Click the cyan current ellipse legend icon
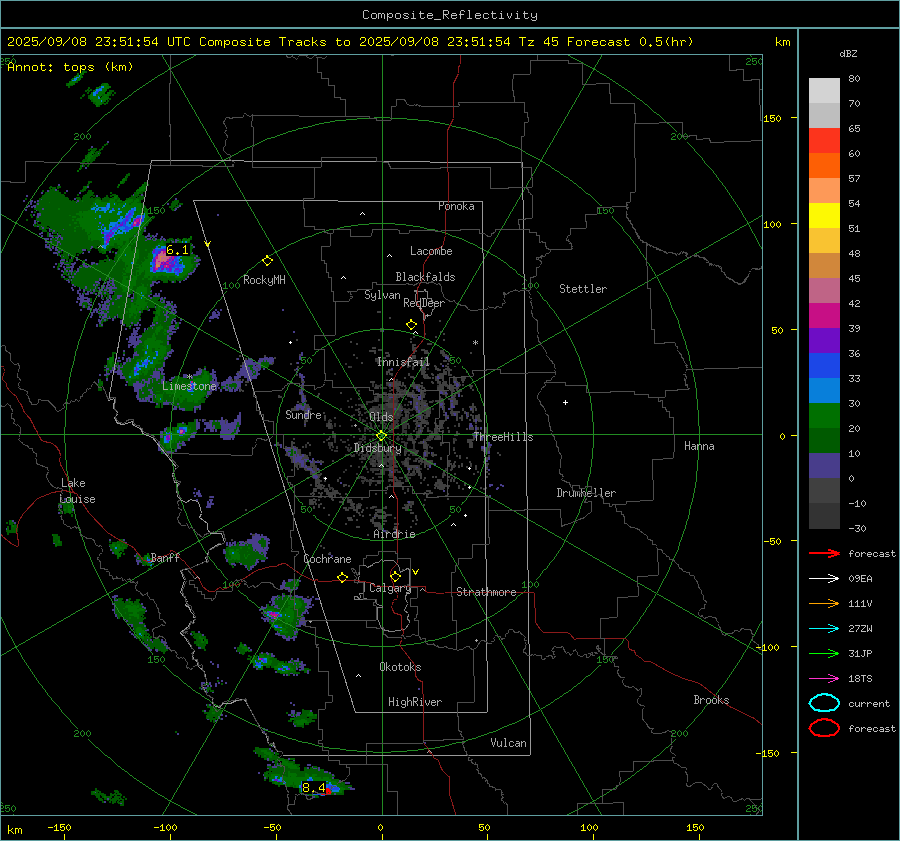Screen dimensions: 900x841 824,703
